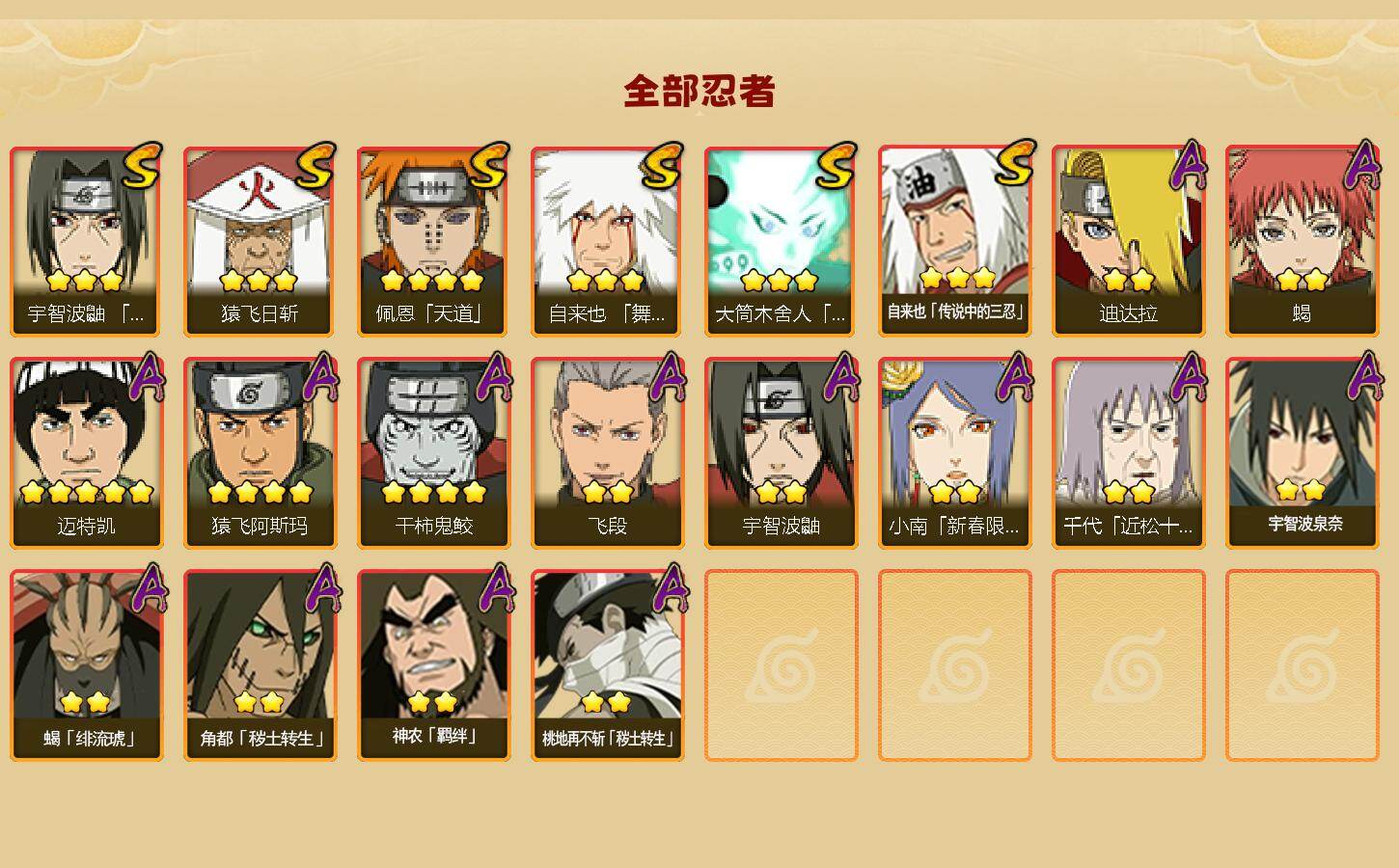This screenshot has width=1399, height=868.
Task: Click the 神农「羁绊」 character card
Action: [433, 665]
